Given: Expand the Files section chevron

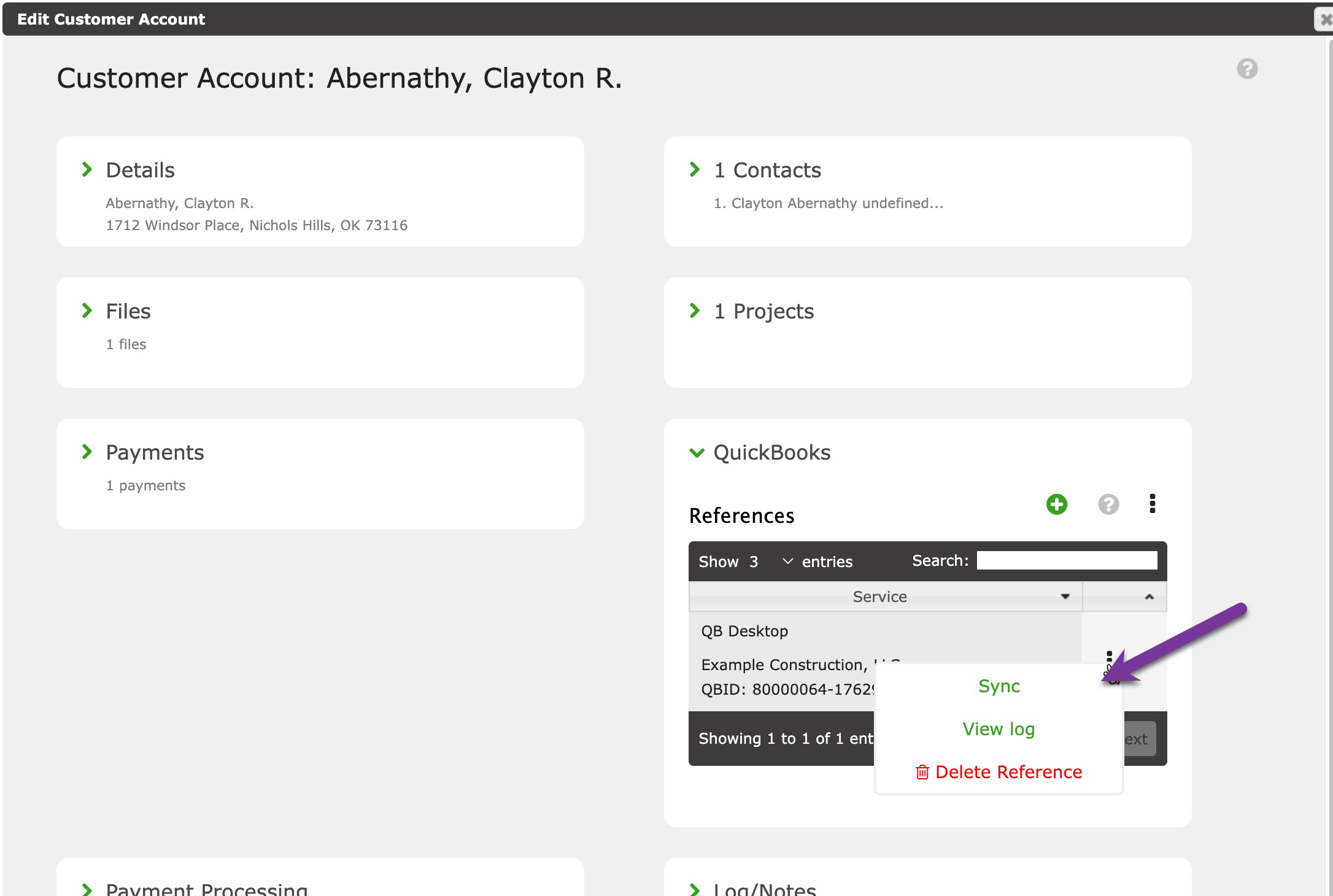Looking at the screenshot, I should point(87,311).
